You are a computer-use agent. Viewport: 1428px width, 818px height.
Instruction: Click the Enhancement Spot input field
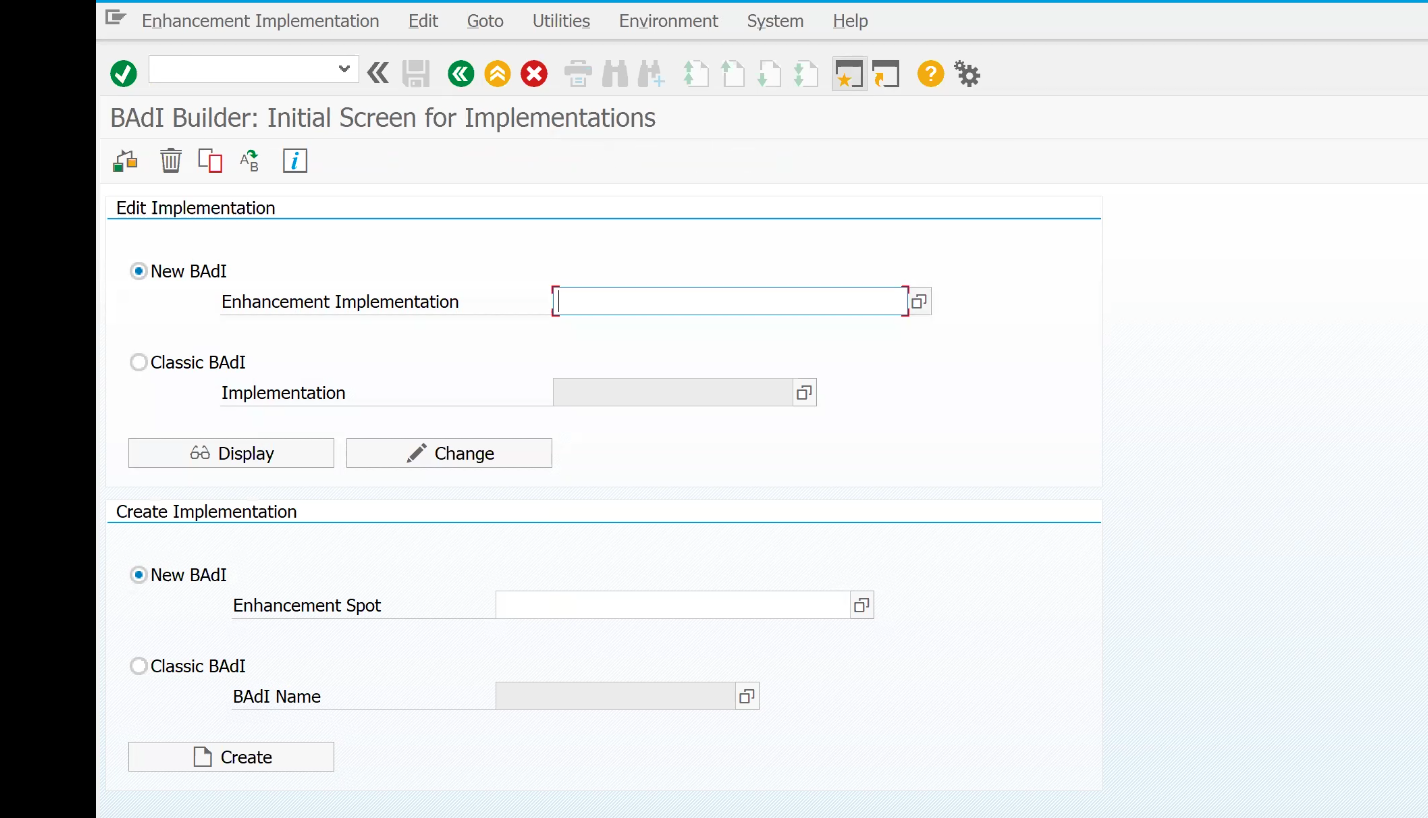[672, 605]
